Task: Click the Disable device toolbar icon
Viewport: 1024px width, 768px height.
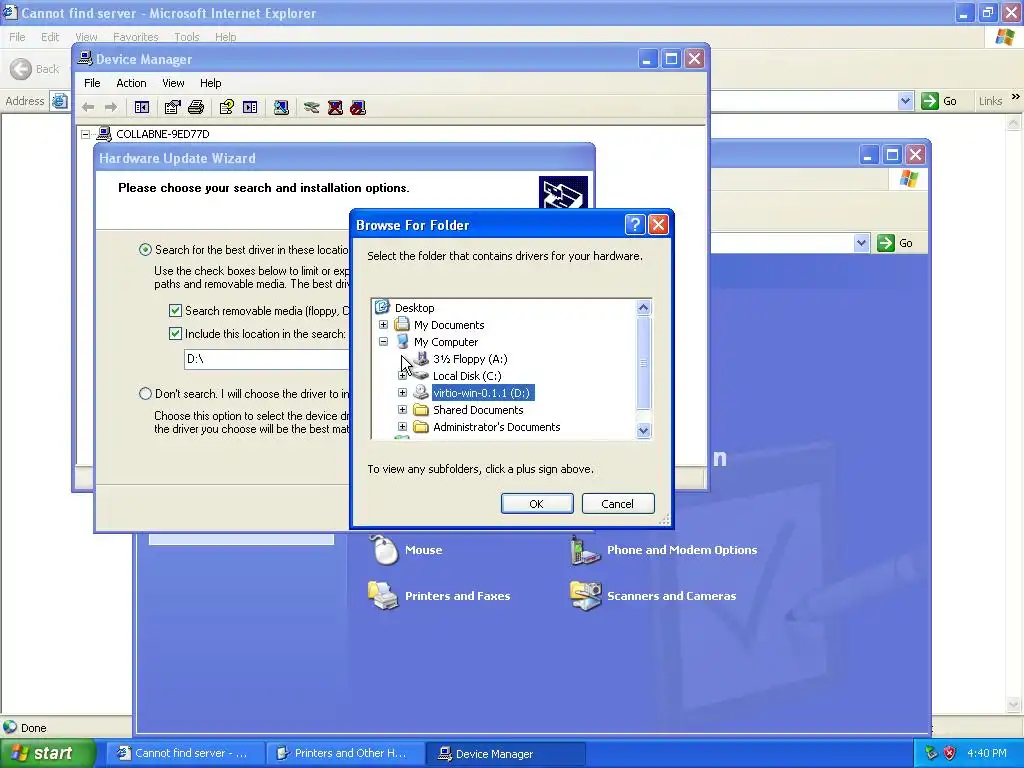Action: [x=358, y=107]
